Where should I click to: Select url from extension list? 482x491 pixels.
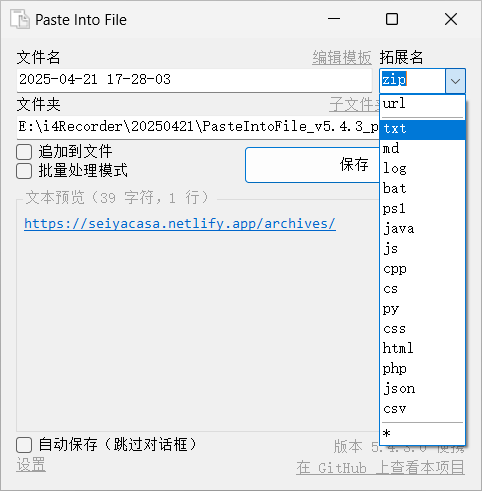click(422, 104)
